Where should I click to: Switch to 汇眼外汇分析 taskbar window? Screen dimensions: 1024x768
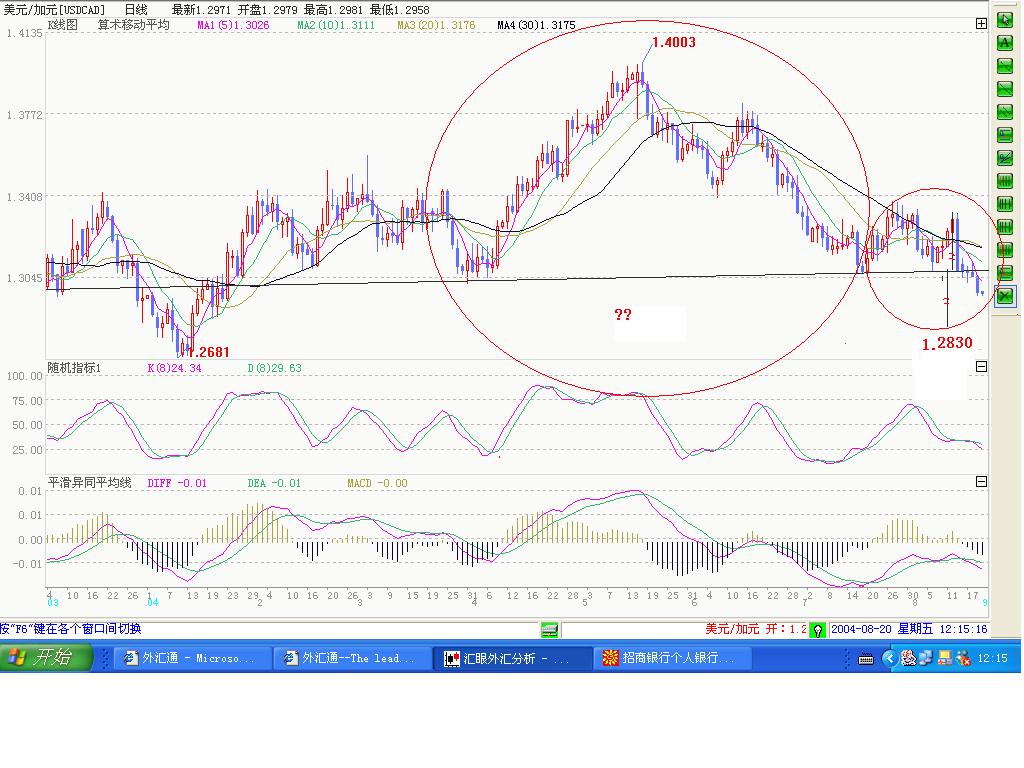(513, 658)
